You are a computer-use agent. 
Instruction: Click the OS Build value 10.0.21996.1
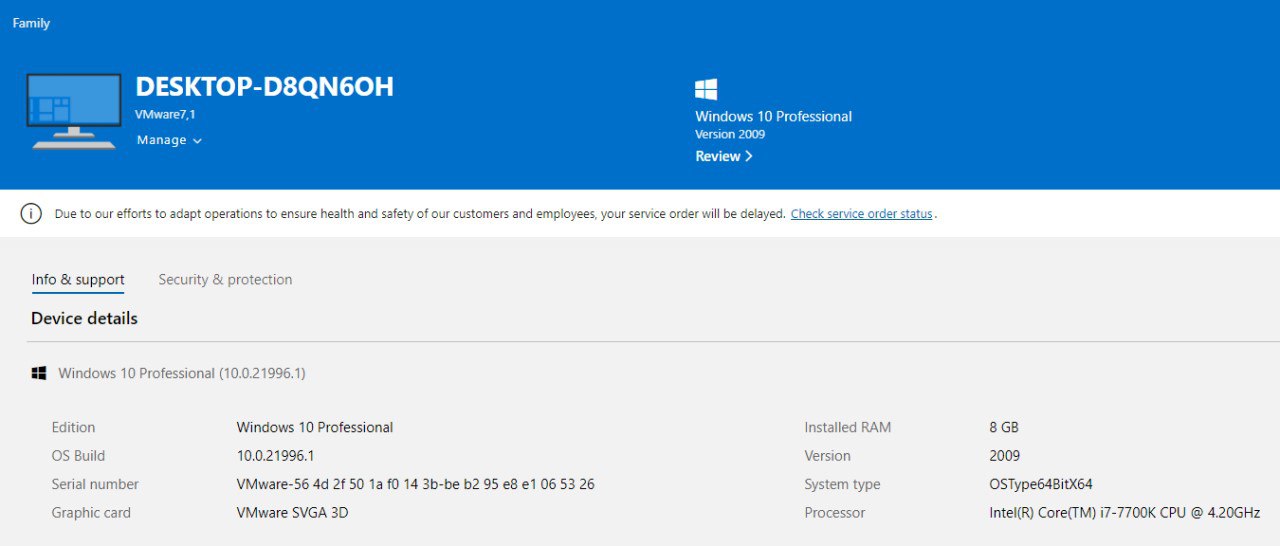(x=275, y=456)
